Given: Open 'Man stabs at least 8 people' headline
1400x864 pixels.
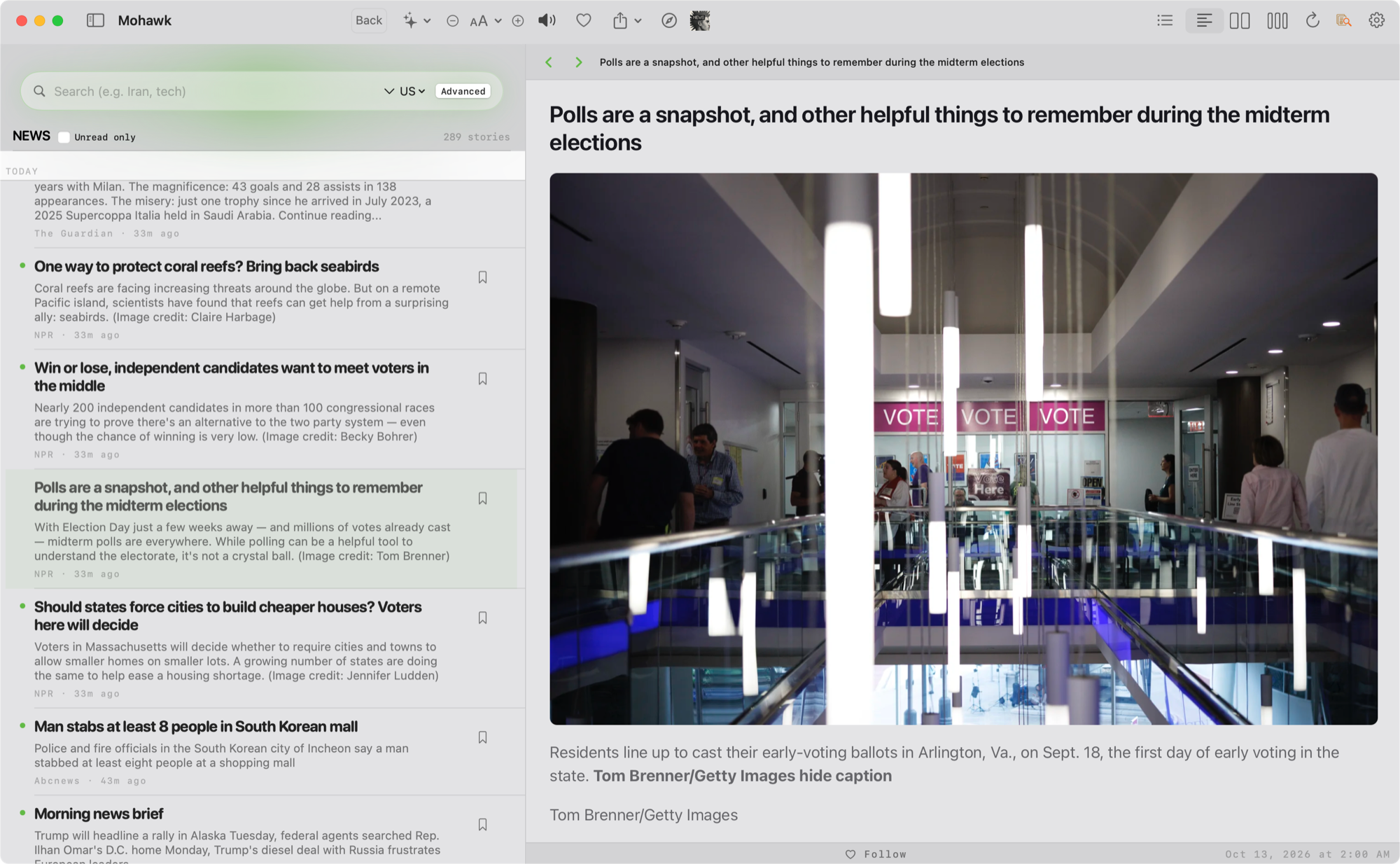Looking at the screenshot, I should (196, 727).
